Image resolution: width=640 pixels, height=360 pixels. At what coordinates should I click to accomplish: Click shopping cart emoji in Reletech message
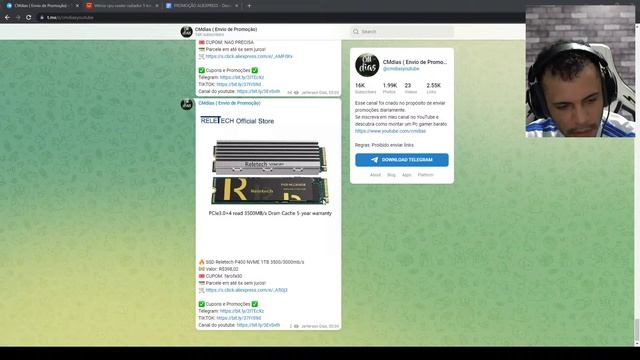pos(201,290)
